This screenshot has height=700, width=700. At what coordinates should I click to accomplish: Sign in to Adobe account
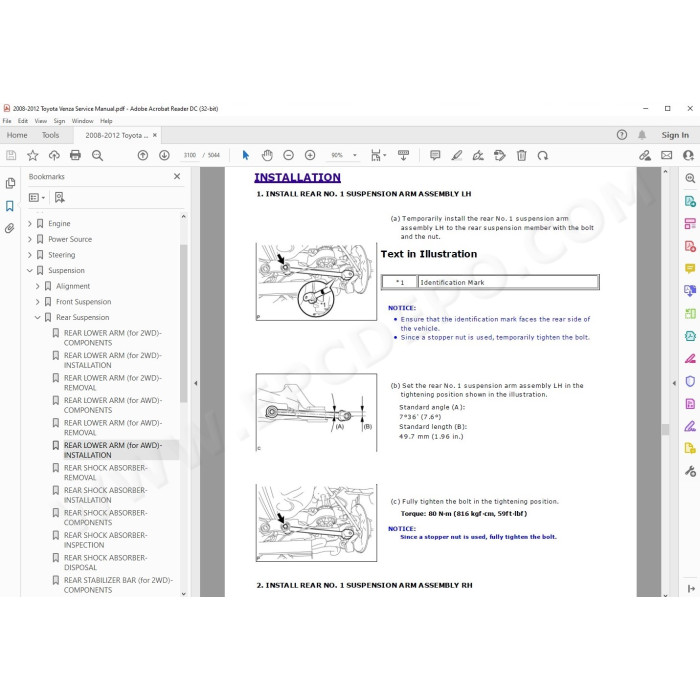(675, 135)
